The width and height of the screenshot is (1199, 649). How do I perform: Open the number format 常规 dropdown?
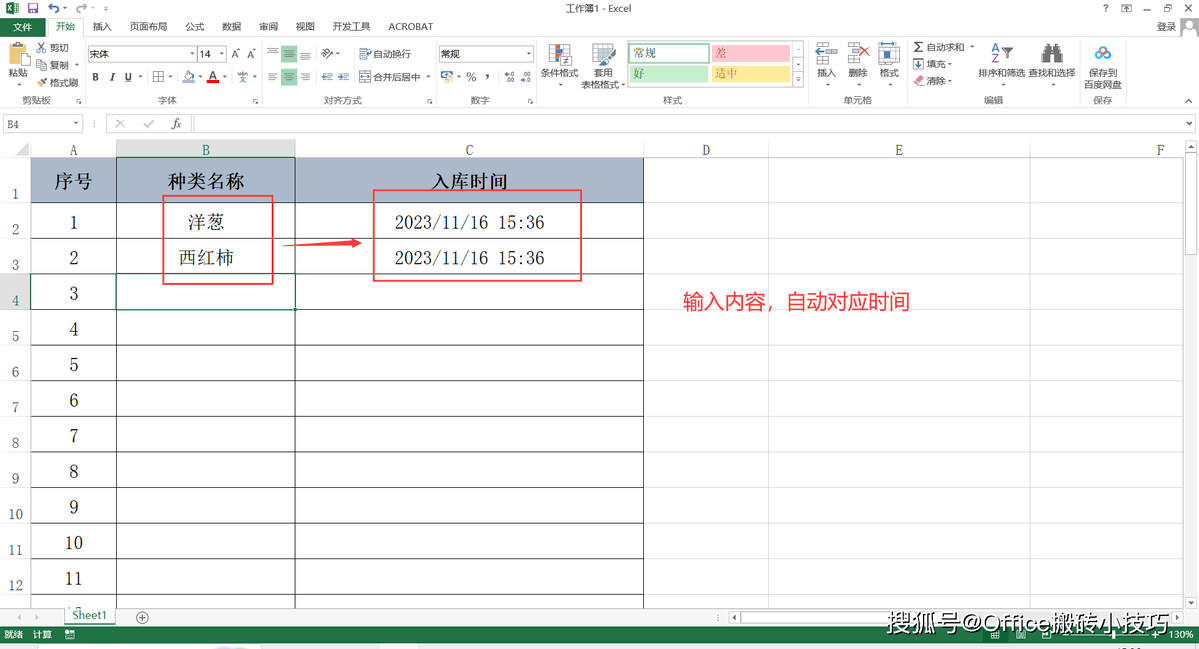[x=528, y=54]
